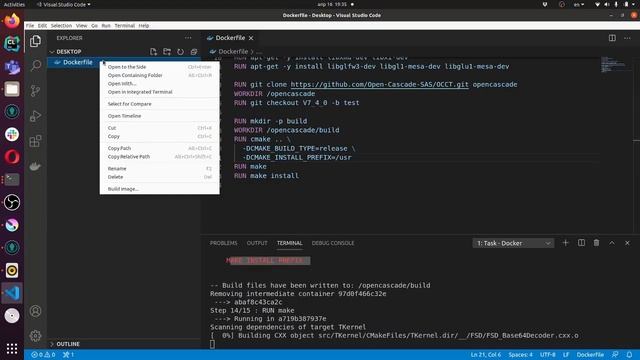Maximize the panel with the up chevron
This screenshot has height=360, width=640.
612,243
